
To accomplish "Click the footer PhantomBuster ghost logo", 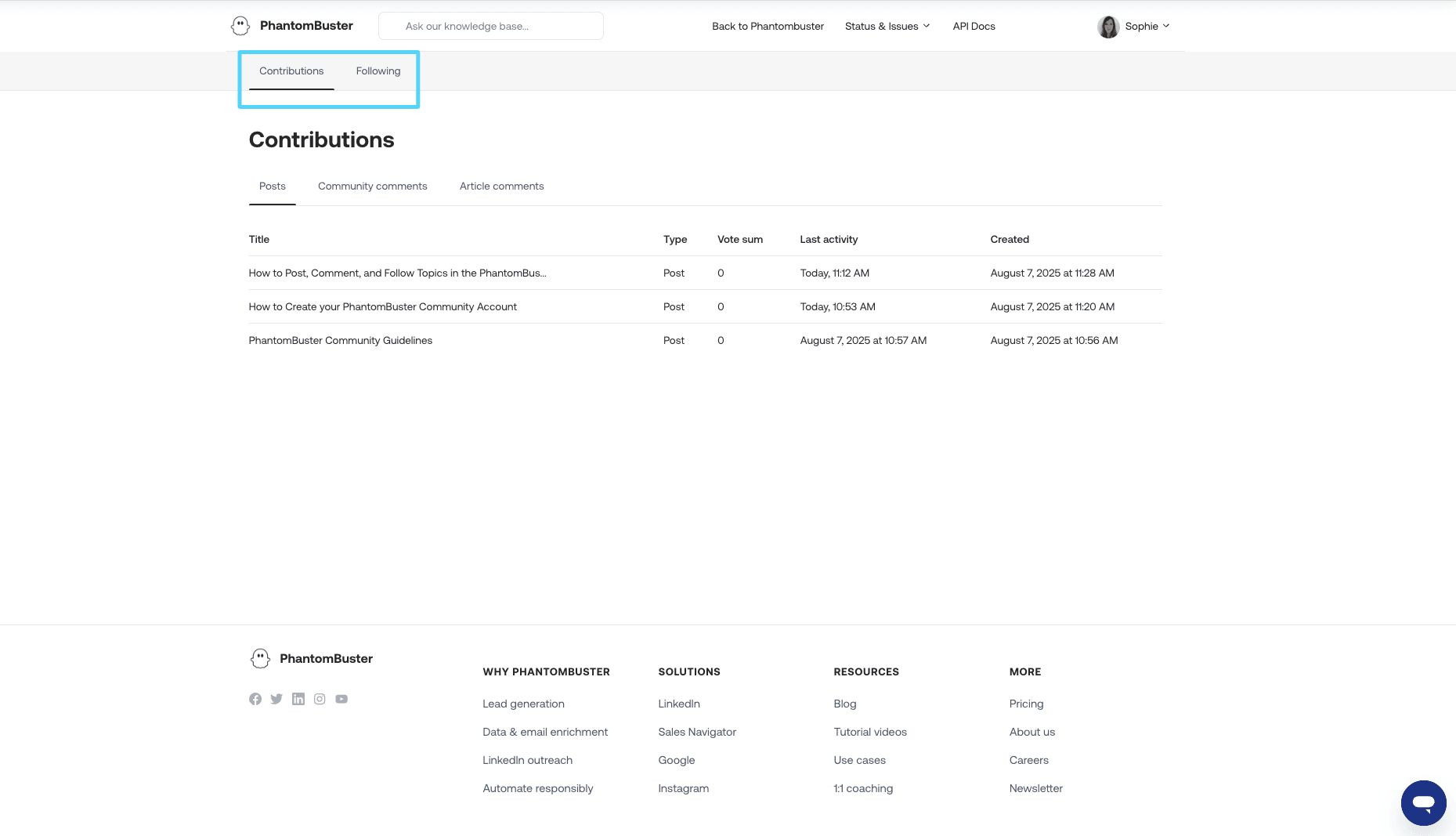I will [x=260, y=658].
